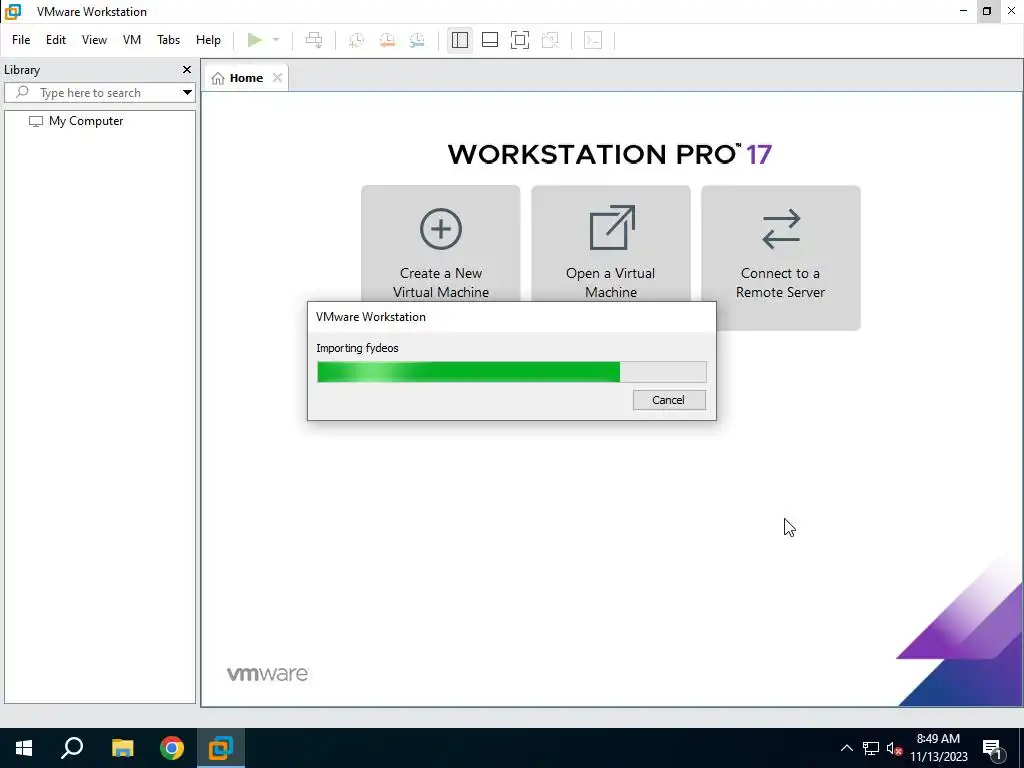Click the Importing fydeos progress bar

tap(511, 372)
